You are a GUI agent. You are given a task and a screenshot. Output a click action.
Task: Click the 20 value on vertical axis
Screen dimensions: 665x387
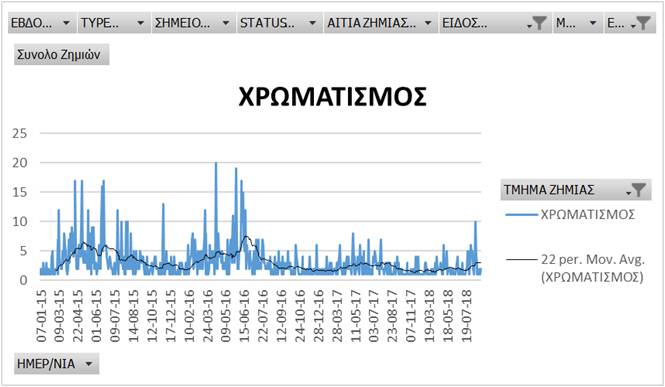tap(20, 163)
